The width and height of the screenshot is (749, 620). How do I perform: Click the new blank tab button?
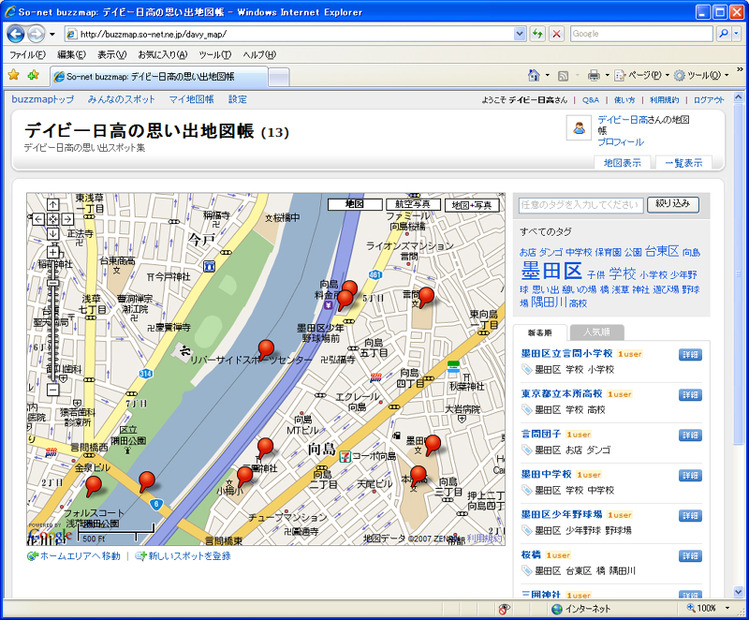[279, 77]
